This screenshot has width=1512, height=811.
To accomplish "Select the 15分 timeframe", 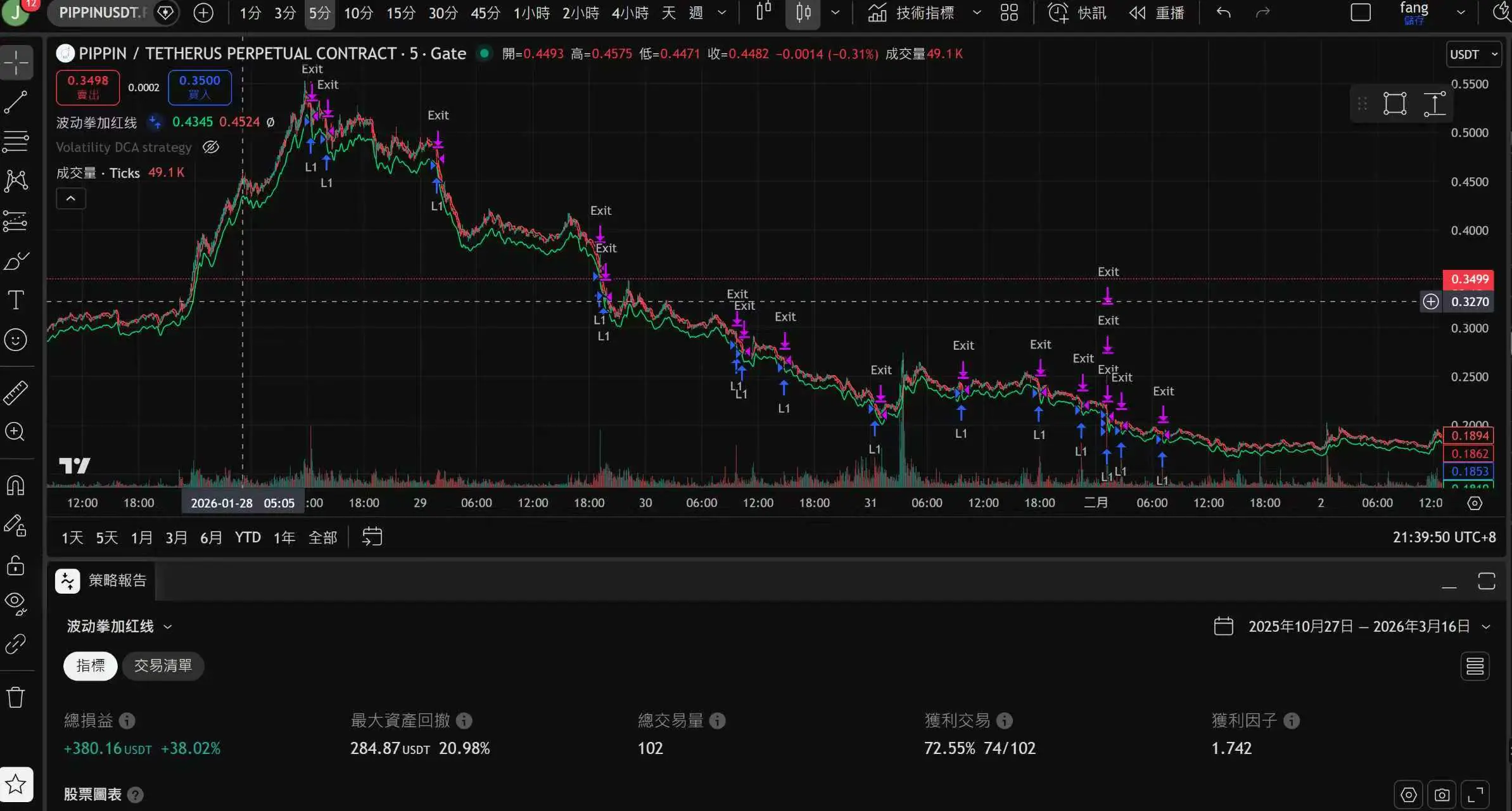I will click(400, 13).
